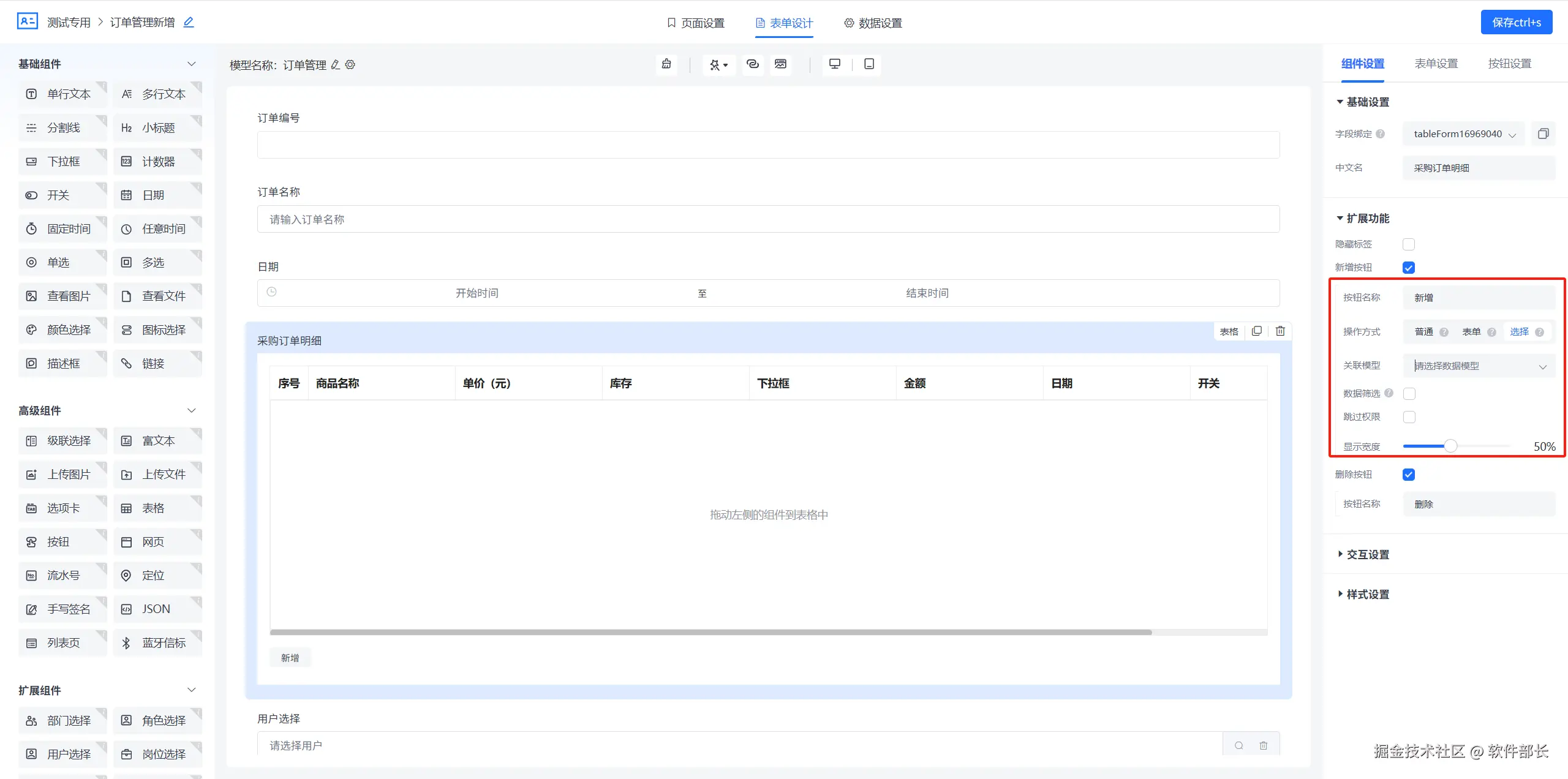Screen dimensions: 1568x779
Task: Click the broom clear-canvas icon
Action: pyautogui.click(x=666, y=64)
